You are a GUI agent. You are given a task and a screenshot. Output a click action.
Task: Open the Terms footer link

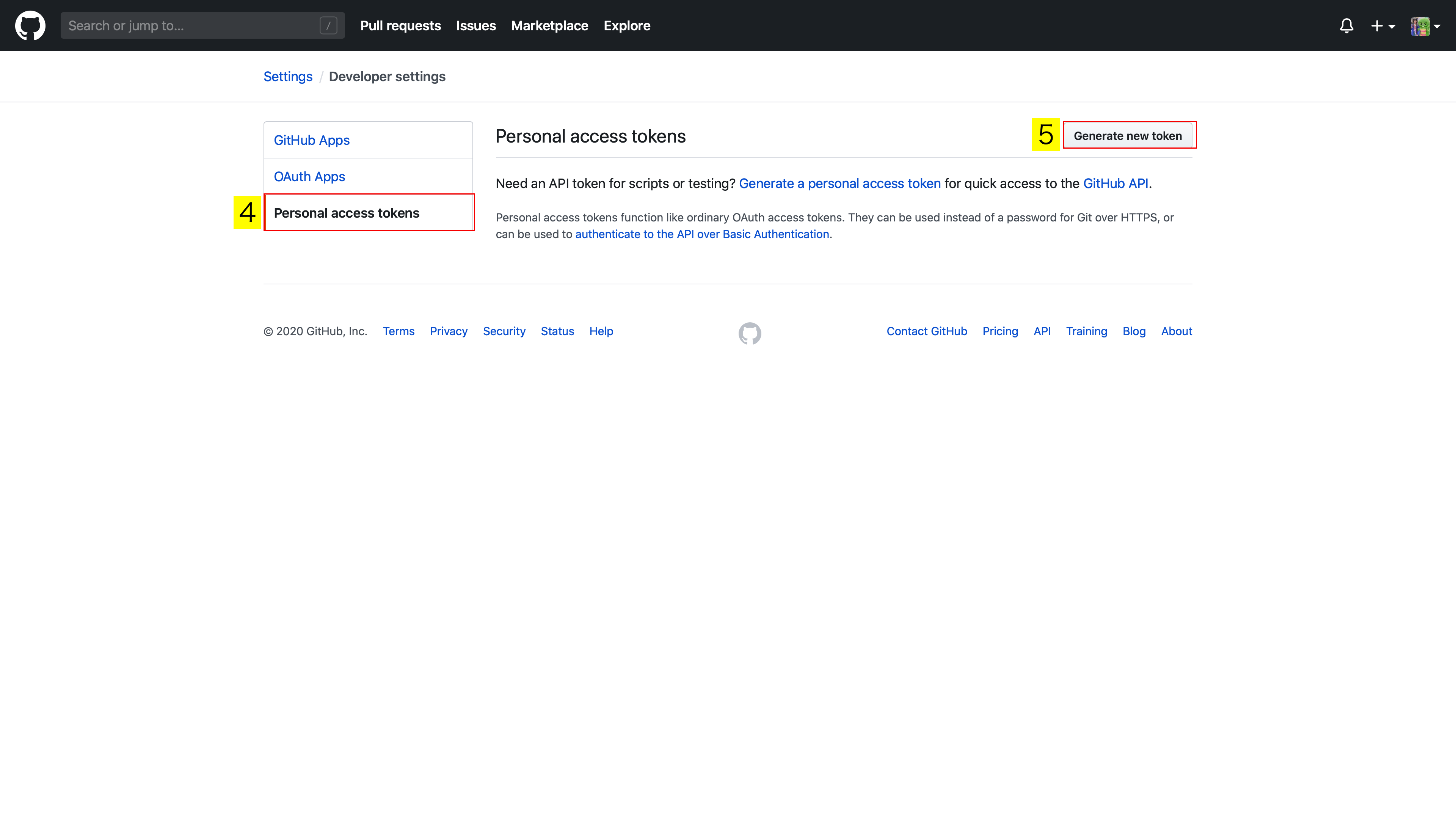[399, 331]
